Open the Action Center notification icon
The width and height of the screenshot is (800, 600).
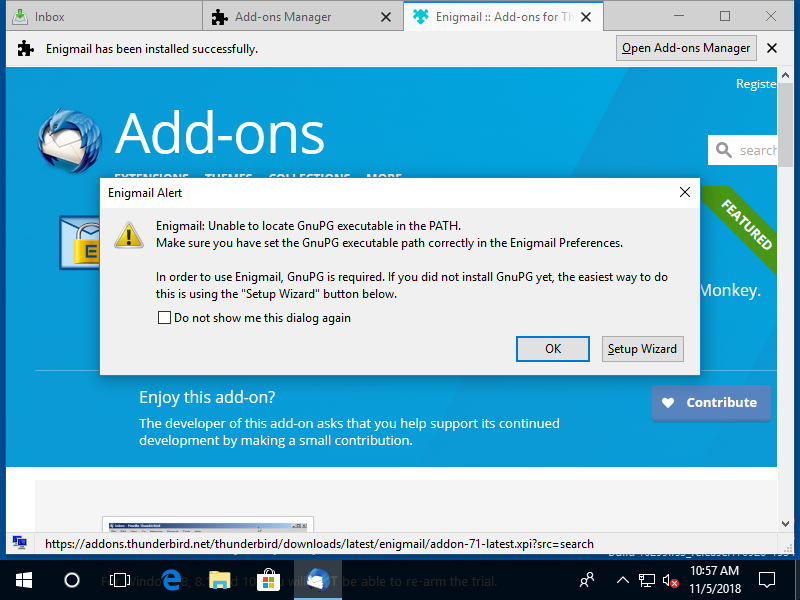767,579
